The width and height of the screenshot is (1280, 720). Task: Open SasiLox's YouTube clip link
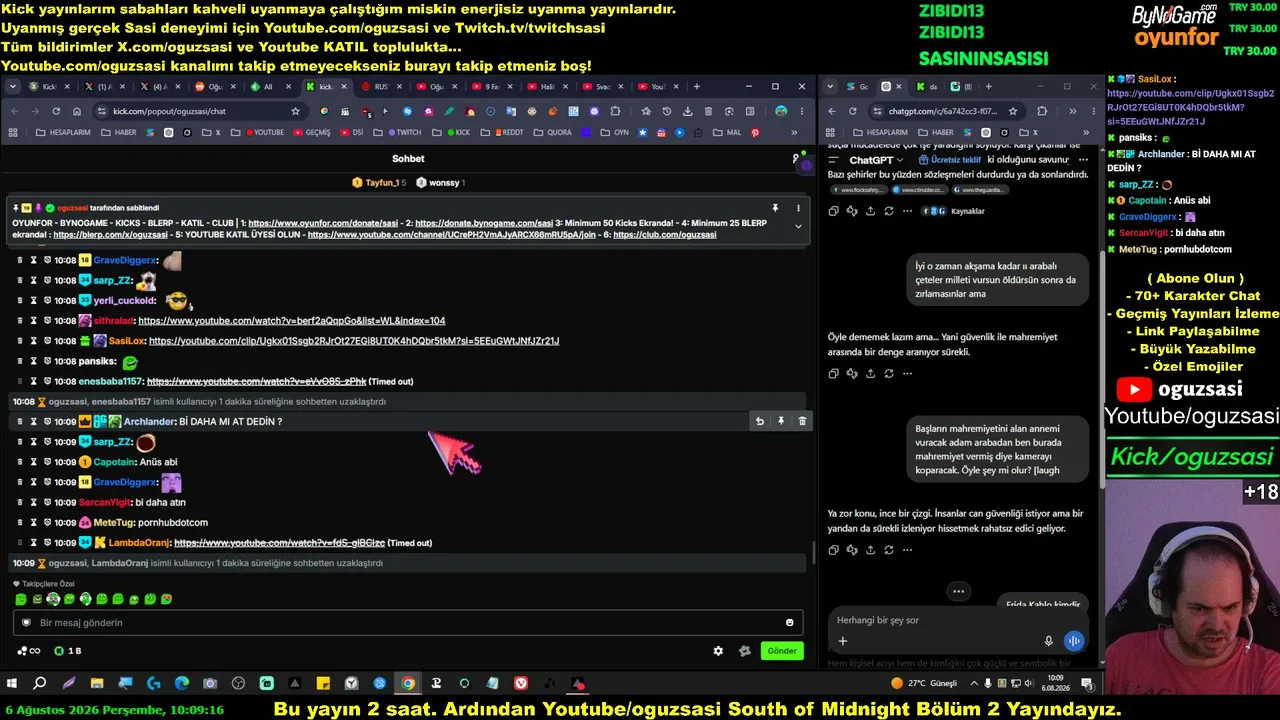[354, 341]
